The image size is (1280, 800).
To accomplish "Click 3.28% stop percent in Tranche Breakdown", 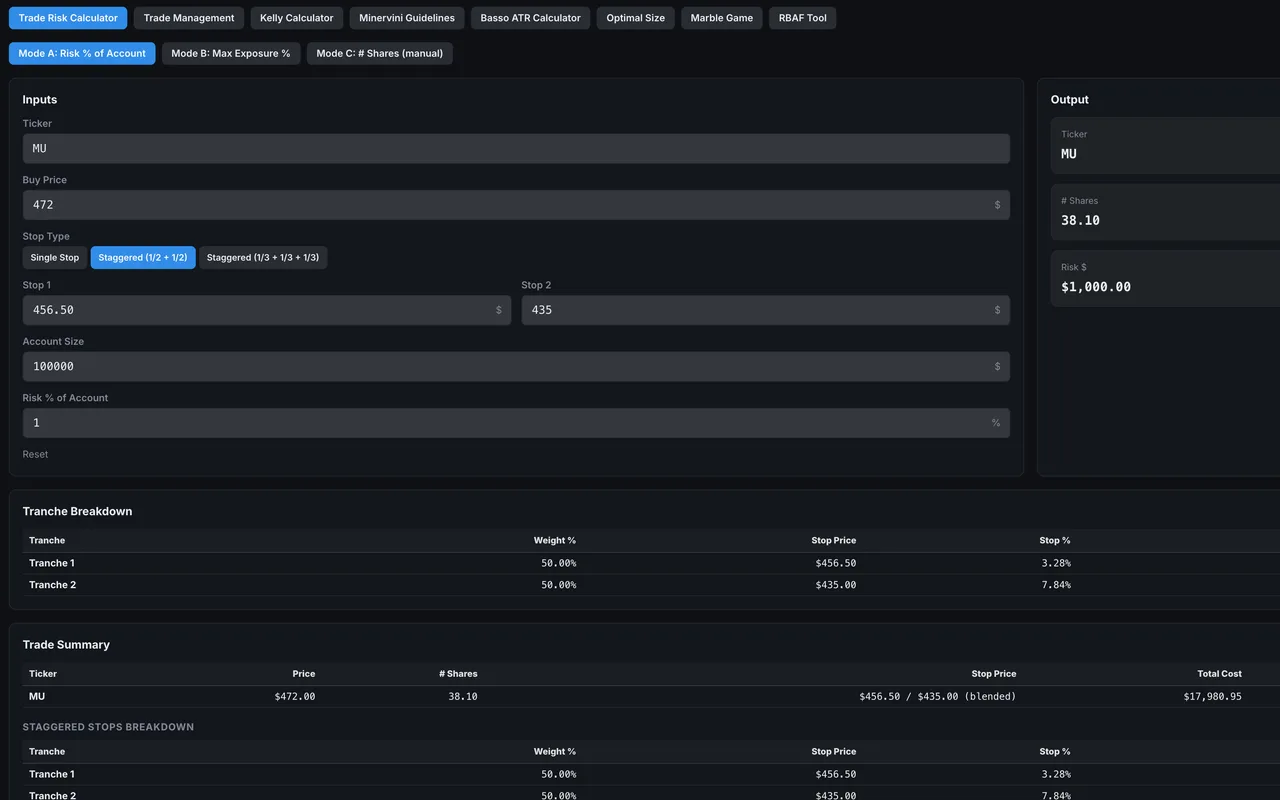I will pyautogui.click(x=1056, y=563).
